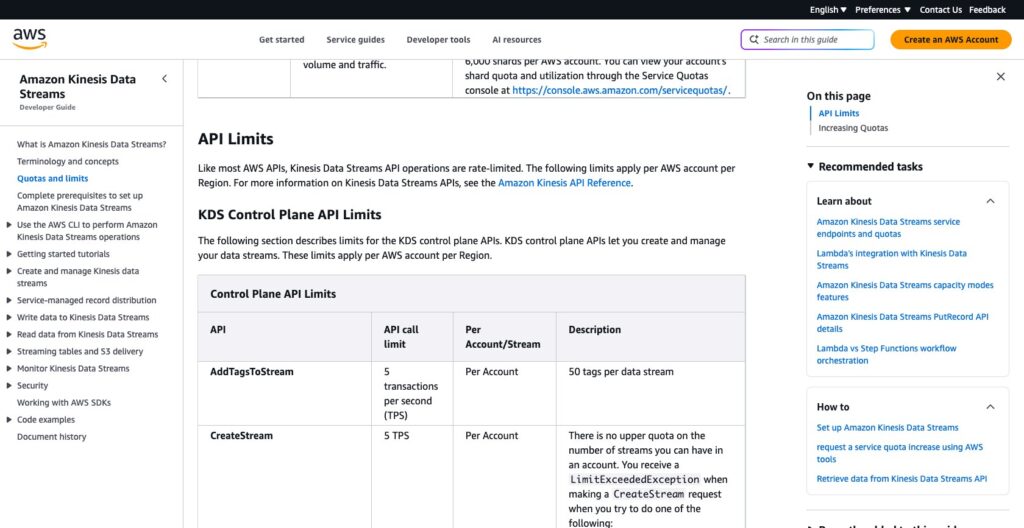Jump to Increasing Quotas section

pyautogui.click(x=853, y=128)
